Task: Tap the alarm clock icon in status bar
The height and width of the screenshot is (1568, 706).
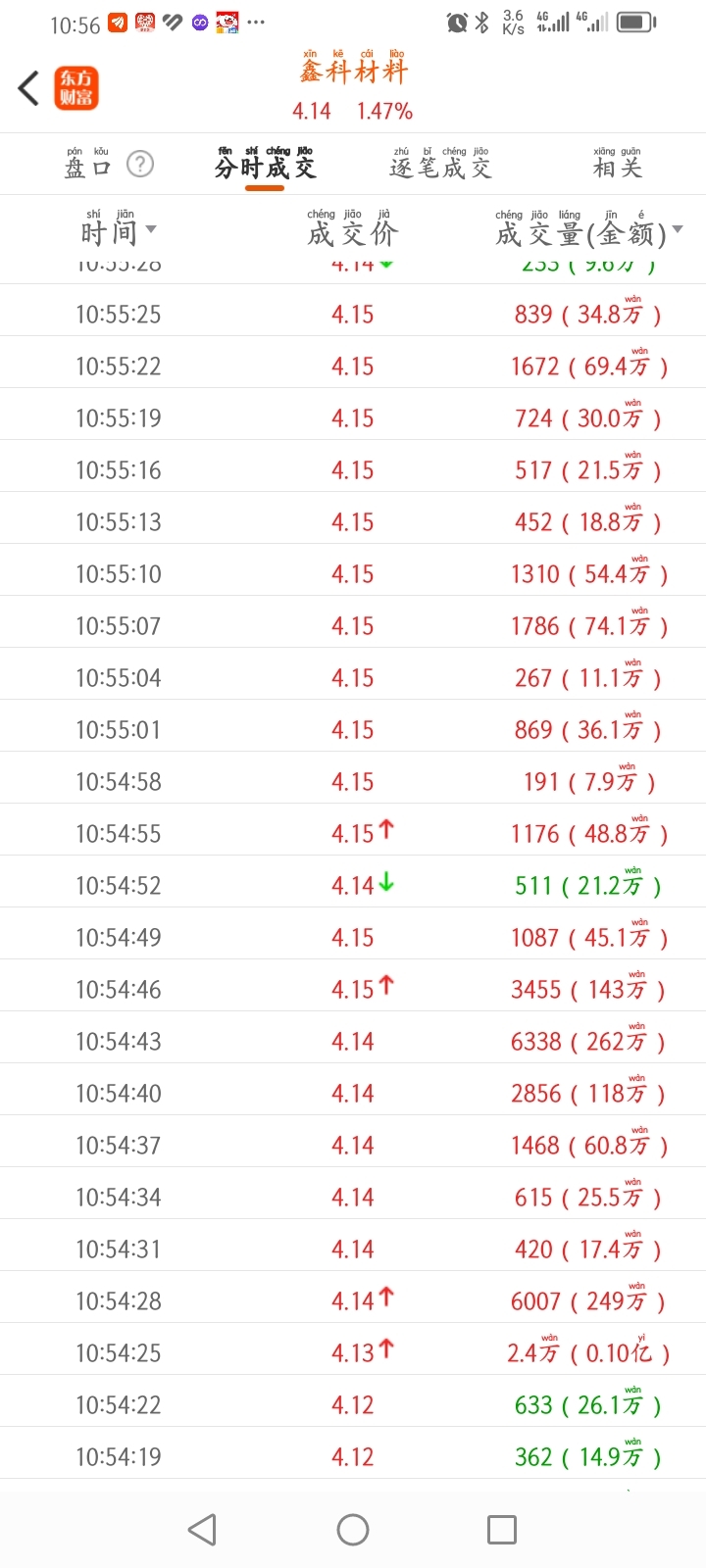Action: tap(456, 23)
